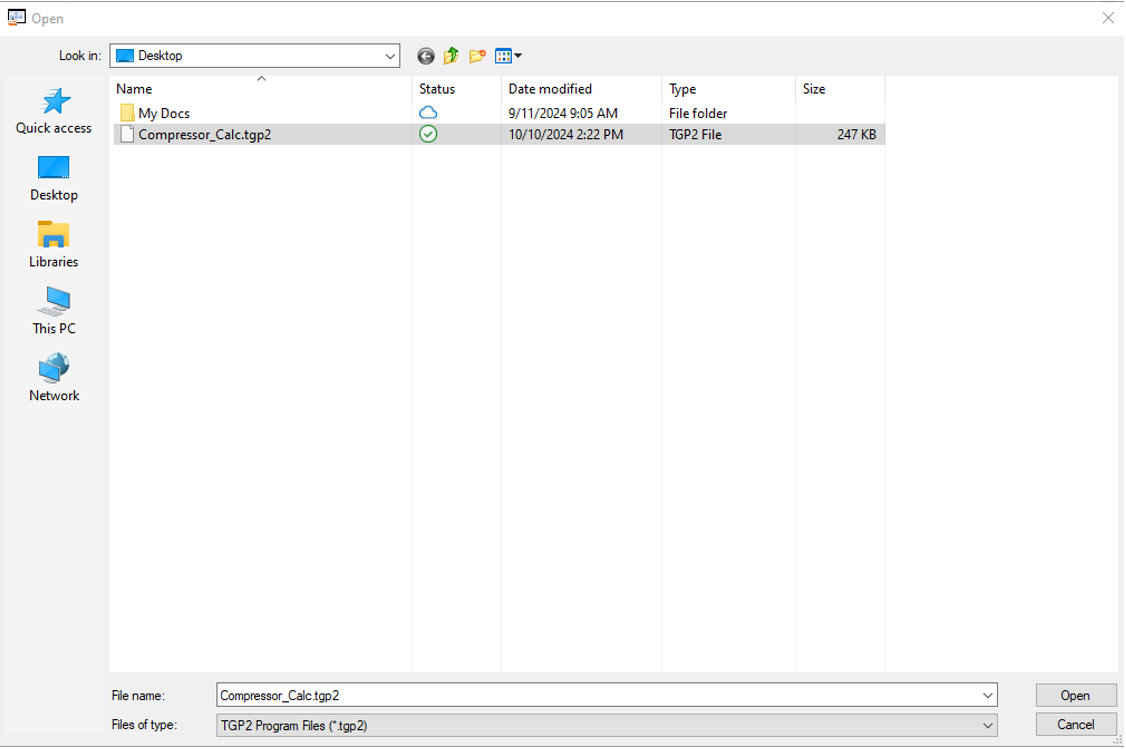The height and width of the screenshot is (749, 1126).
Task: Click the Open dialog title icon
Action: [17, 18]
